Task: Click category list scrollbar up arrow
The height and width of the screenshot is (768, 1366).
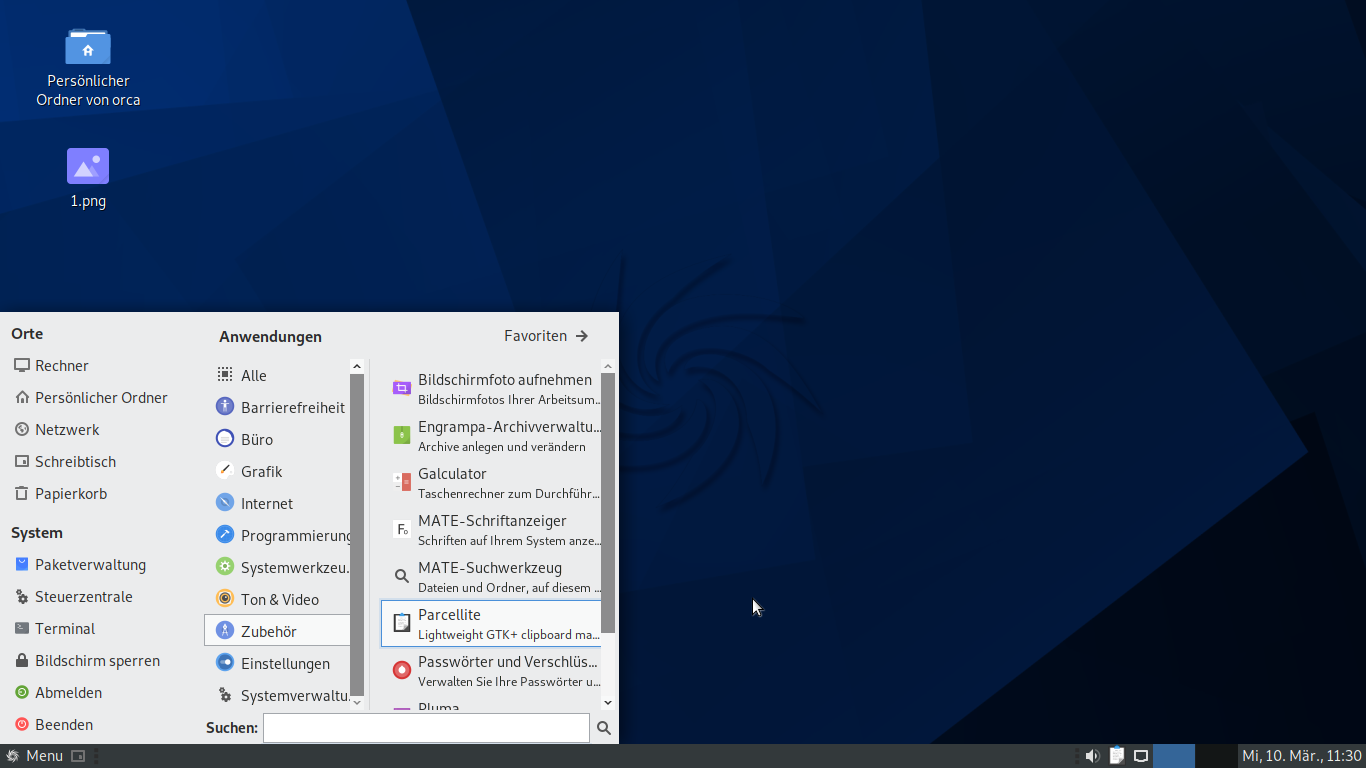Action: 357,367
